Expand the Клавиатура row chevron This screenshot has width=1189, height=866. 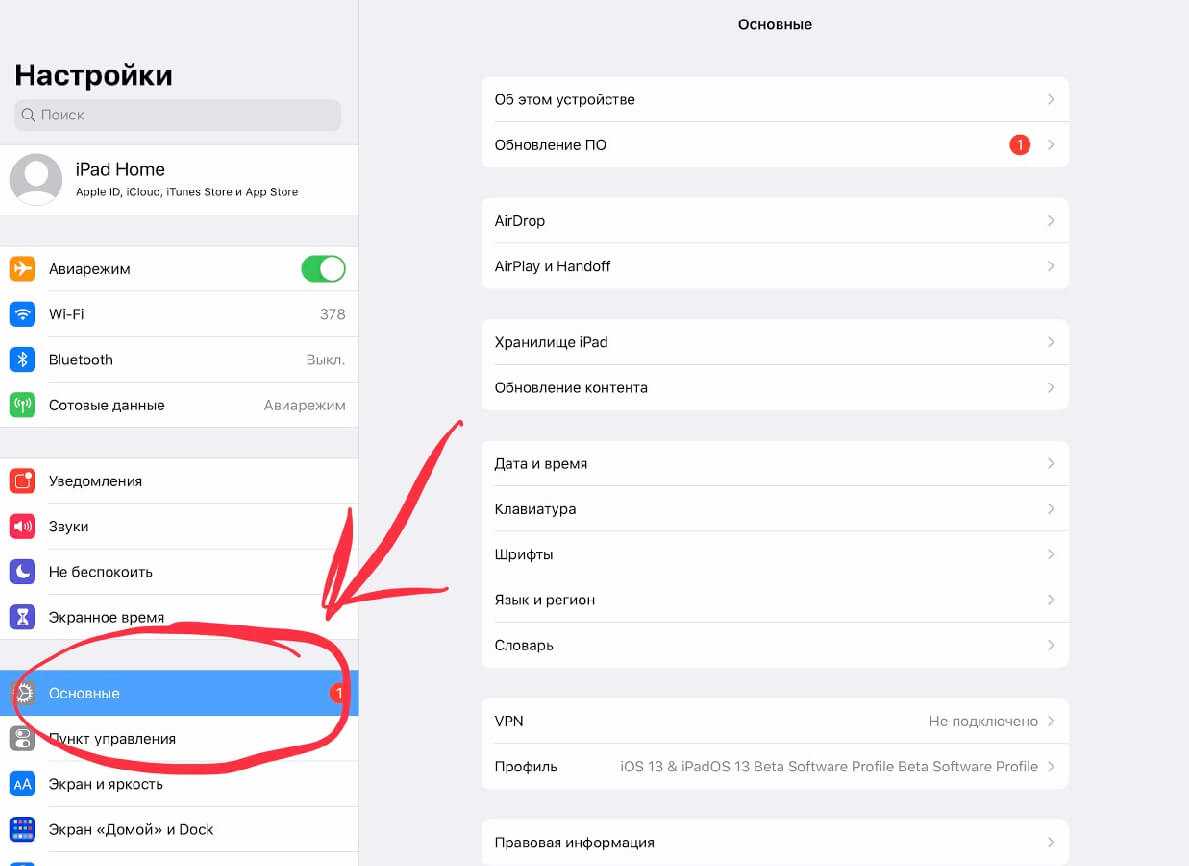tap(1051, 509)
